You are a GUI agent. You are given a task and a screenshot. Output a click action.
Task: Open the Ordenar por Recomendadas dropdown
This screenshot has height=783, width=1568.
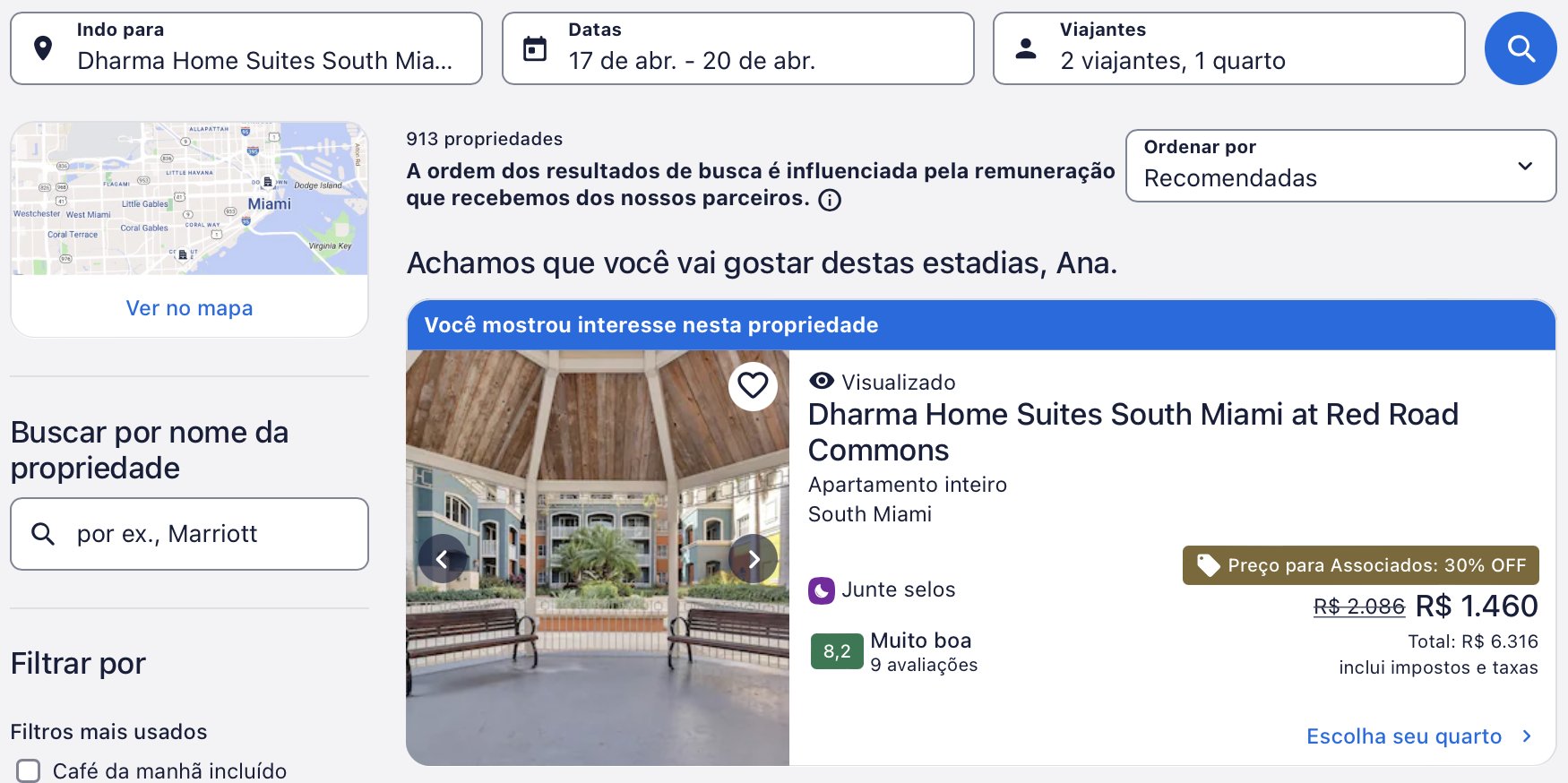[1340, 166]
